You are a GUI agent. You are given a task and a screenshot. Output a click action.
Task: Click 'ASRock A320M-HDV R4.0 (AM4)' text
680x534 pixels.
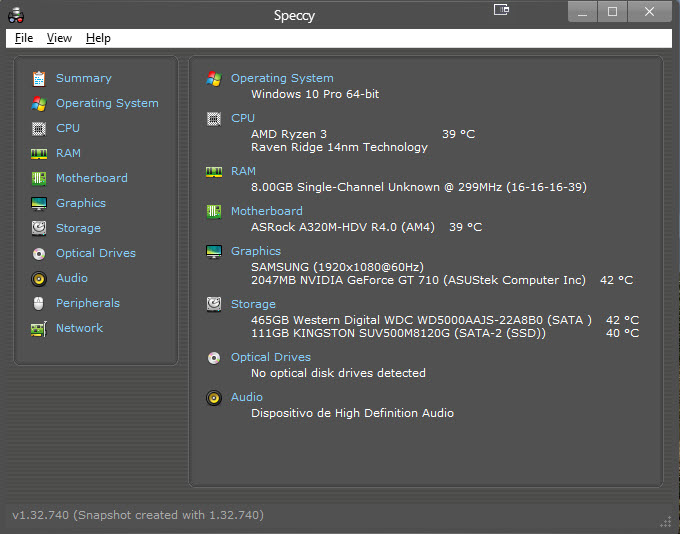click(343, 227)
